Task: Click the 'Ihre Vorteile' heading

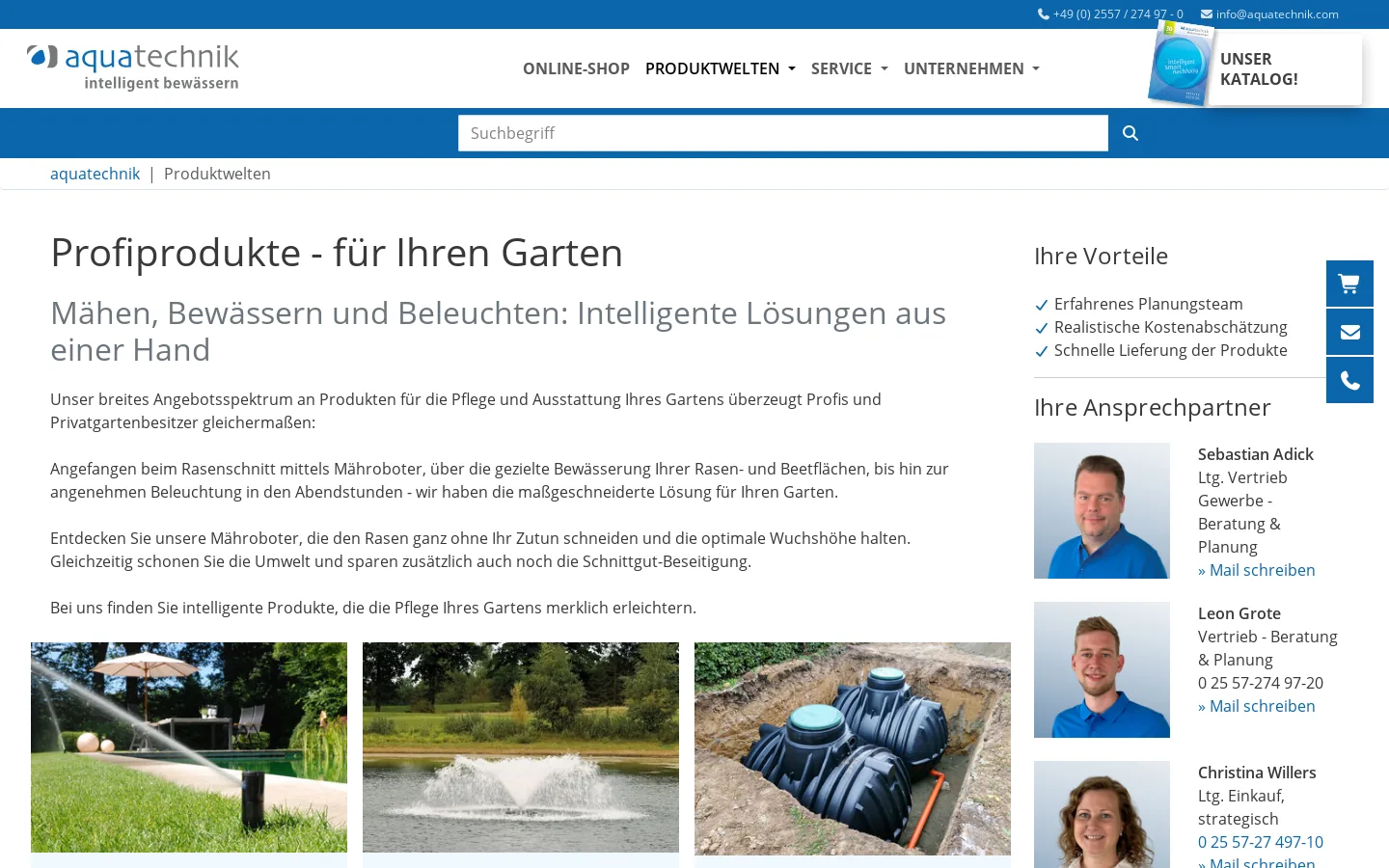Action: click(1101, 256)
